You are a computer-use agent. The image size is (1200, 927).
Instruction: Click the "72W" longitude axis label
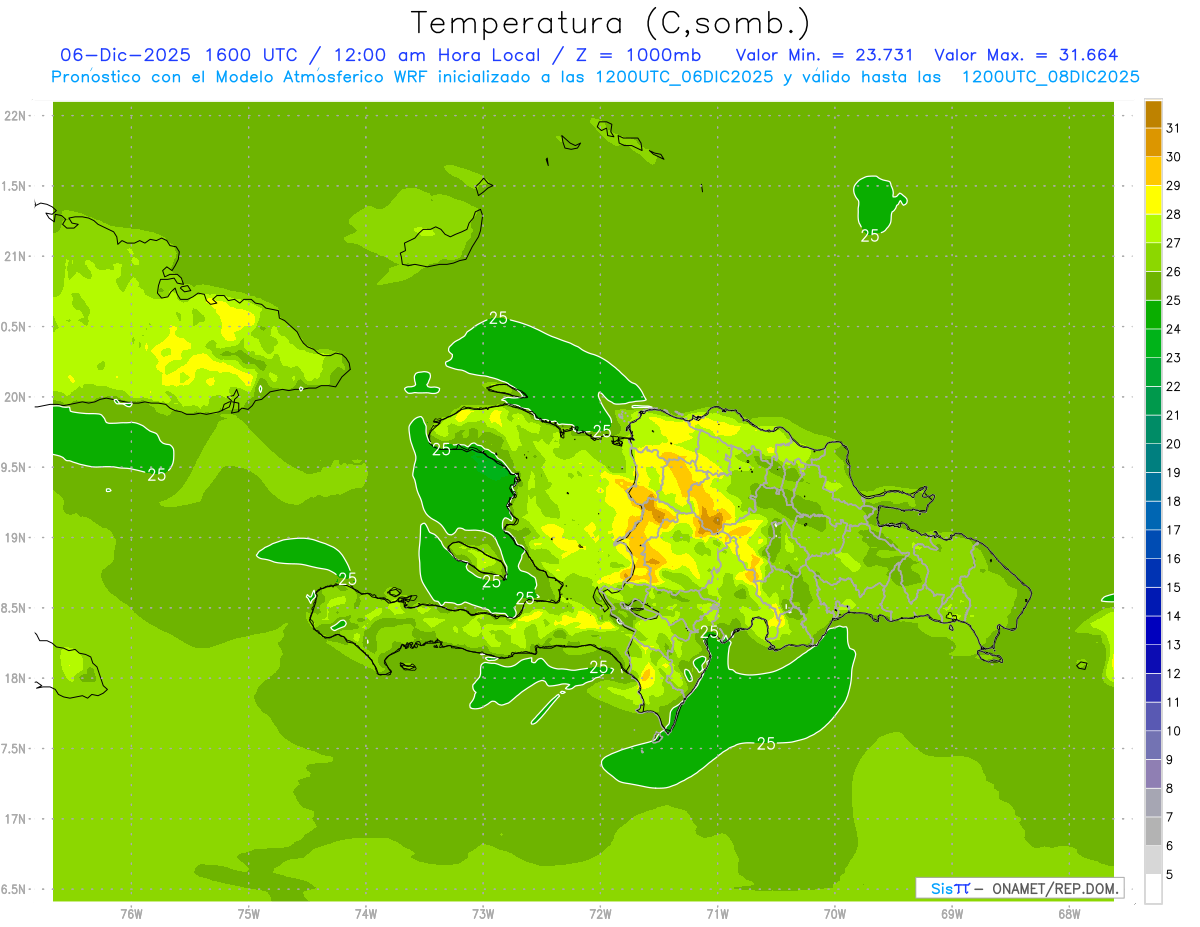click(x=600, y=914)
